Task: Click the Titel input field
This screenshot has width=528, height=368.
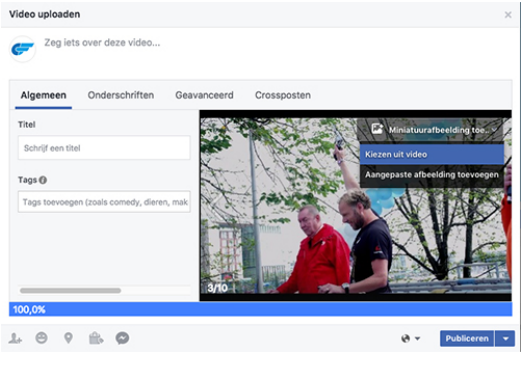Action: point(104,148)
